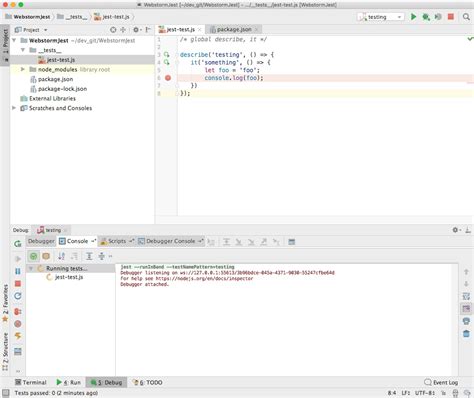Pause program in the Debug side toolbar
This screenshot has width=474, height=398.
pyautogui.click(x=18, y=271)
